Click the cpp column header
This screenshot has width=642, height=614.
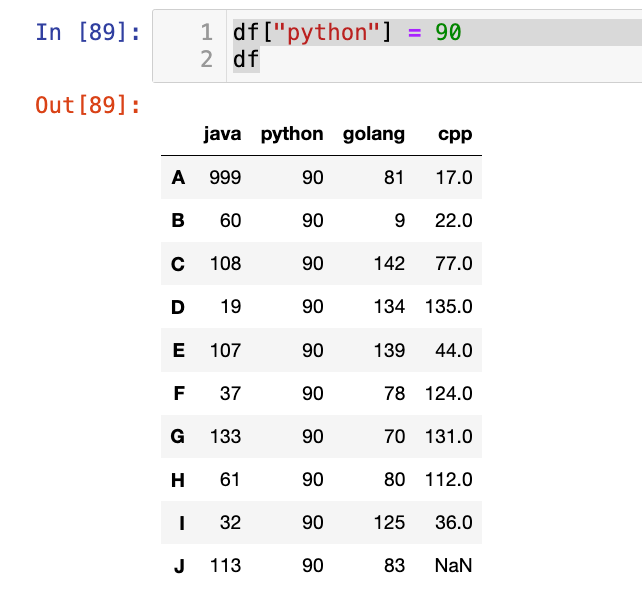(x=454, y=134)
